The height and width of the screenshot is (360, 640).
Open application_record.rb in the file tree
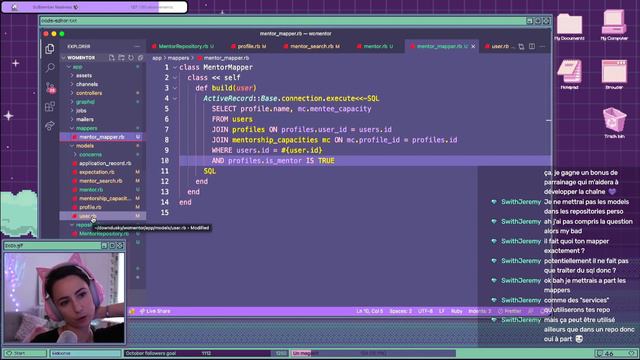pos(102,163)
